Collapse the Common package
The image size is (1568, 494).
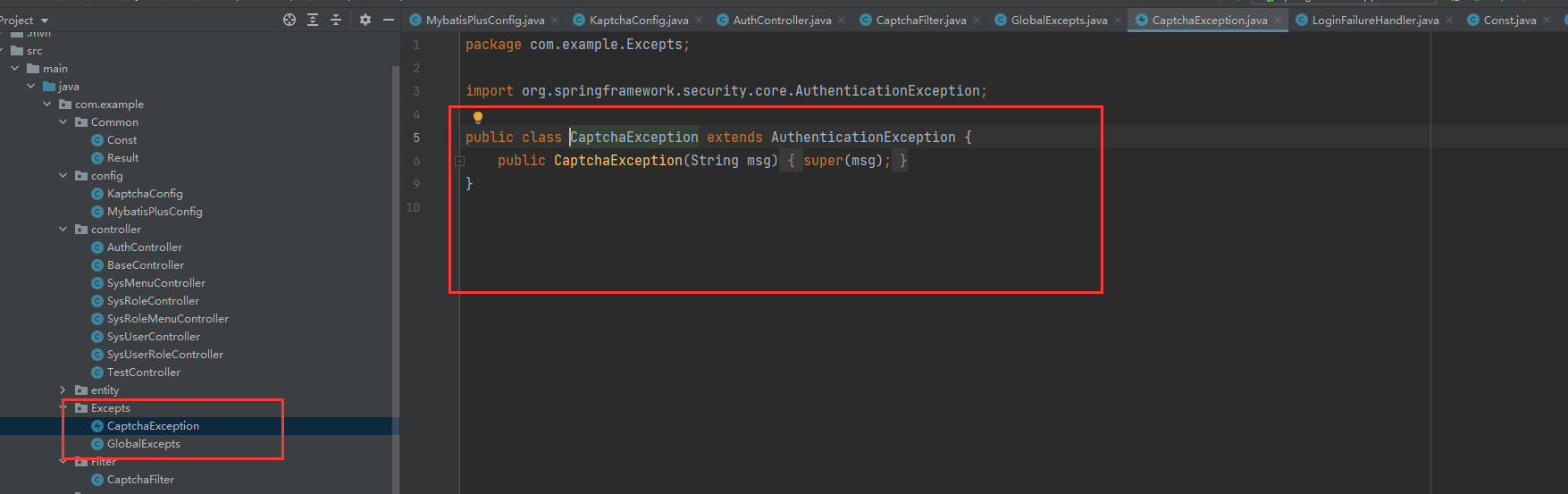pos(63,122)
